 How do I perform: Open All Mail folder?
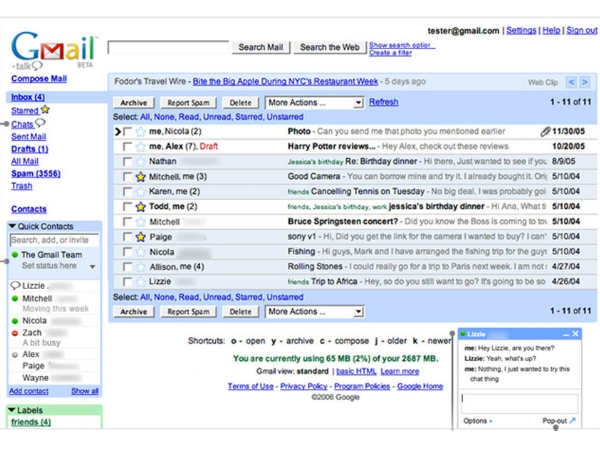tap(25, 161)
